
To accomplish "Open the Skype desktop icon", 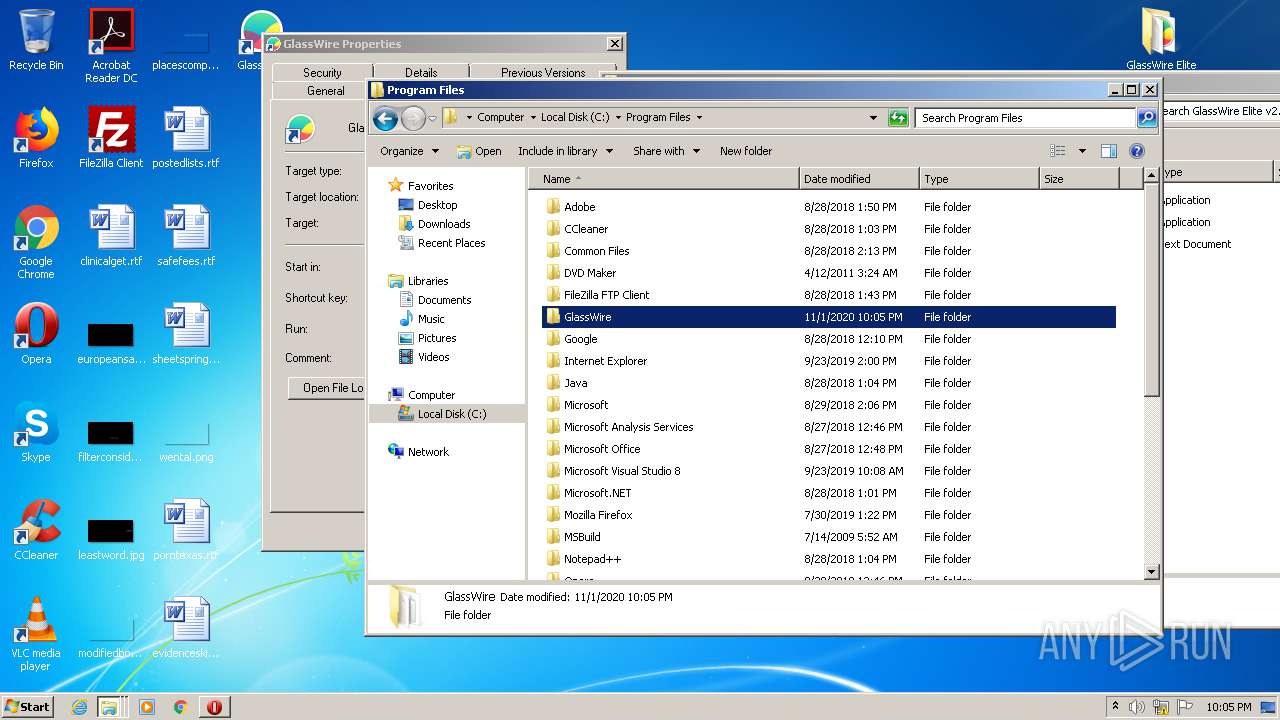I will point(36,432).
